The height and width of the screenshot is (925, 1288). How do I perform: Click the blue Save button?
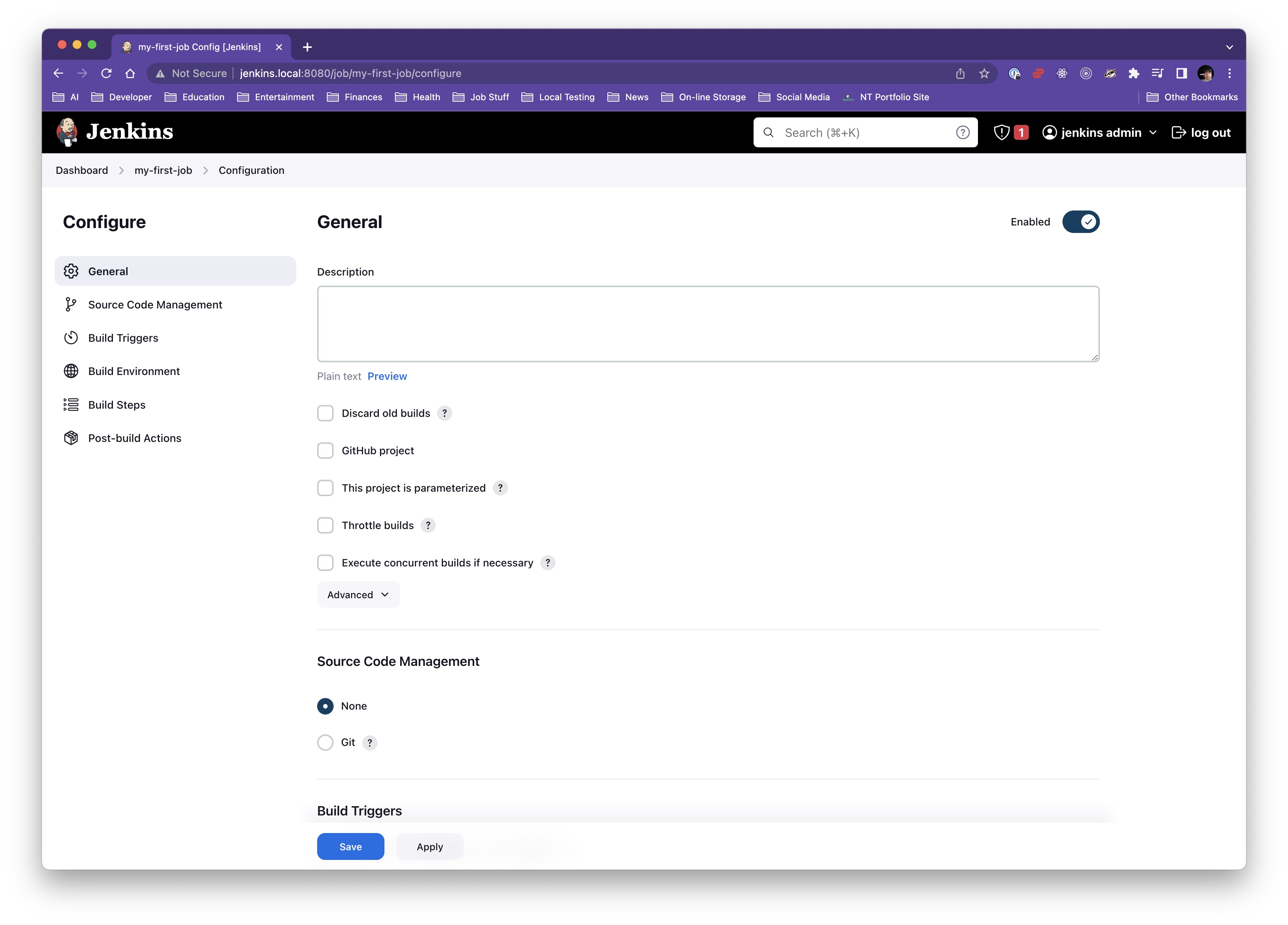click(350, 846)
